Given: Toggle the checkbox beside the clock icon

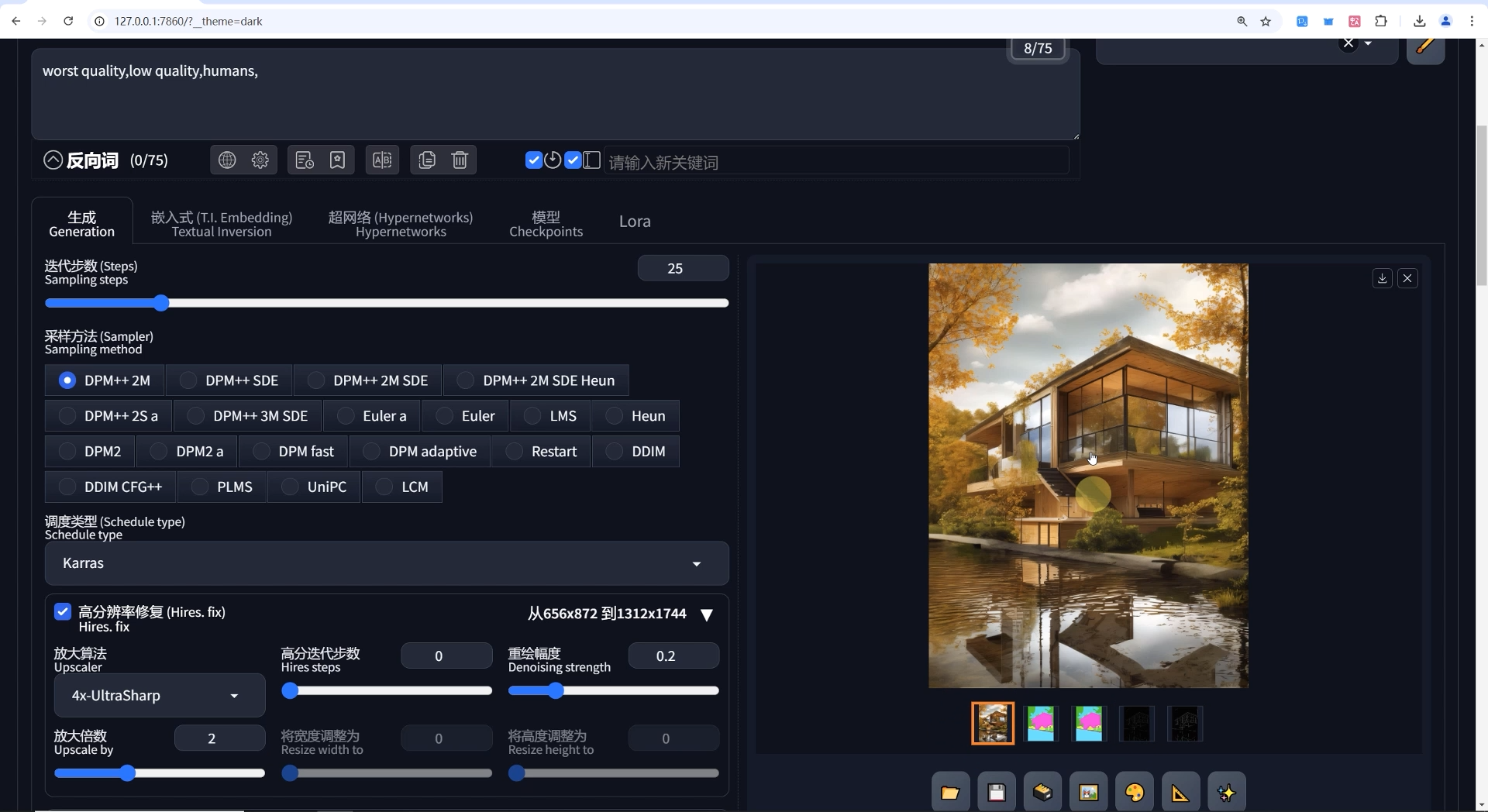Looking at the screenshot, I should pos(533,160).
